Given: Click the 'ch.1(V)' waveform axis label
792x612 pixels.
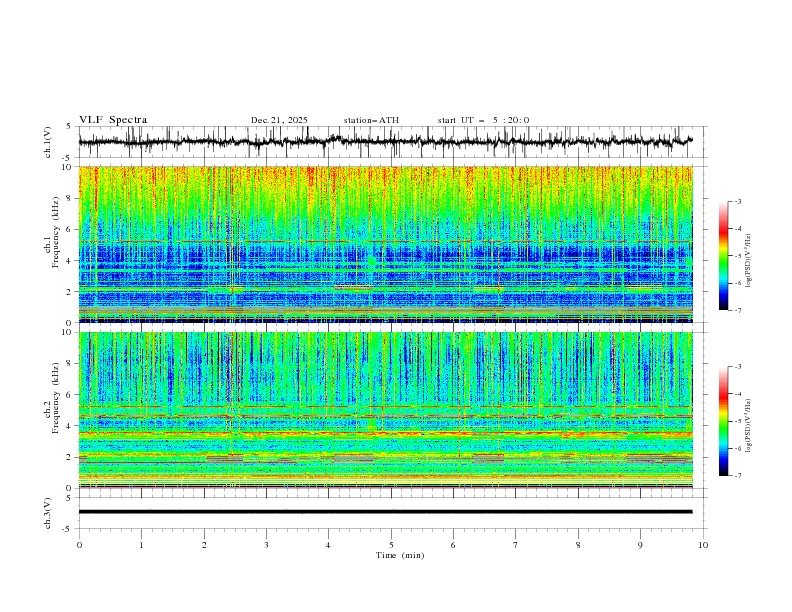Looking at the screenshot, I should 48,142.
